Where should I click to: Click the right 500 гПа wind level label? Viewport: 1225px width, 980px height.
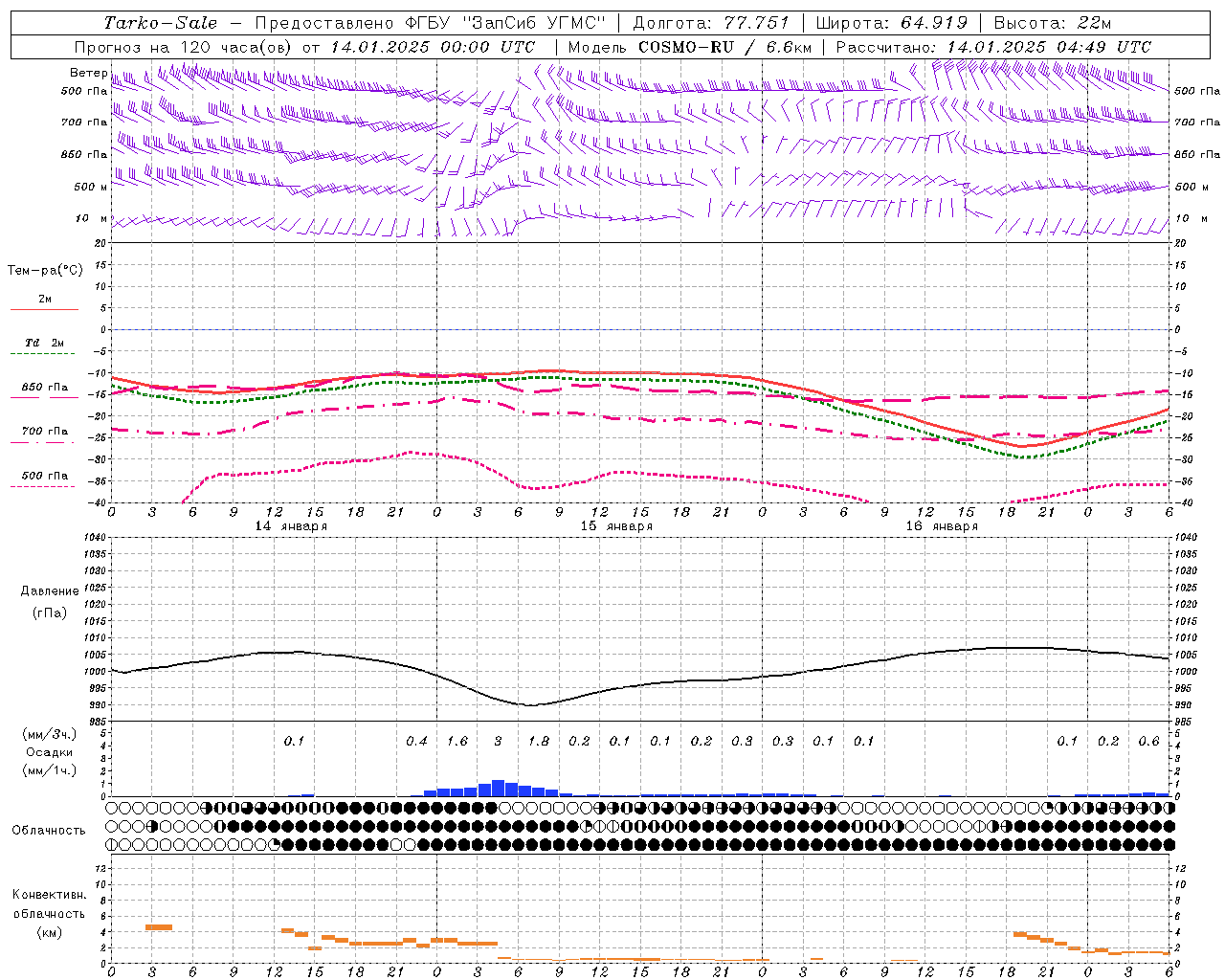click(1197, 91)
